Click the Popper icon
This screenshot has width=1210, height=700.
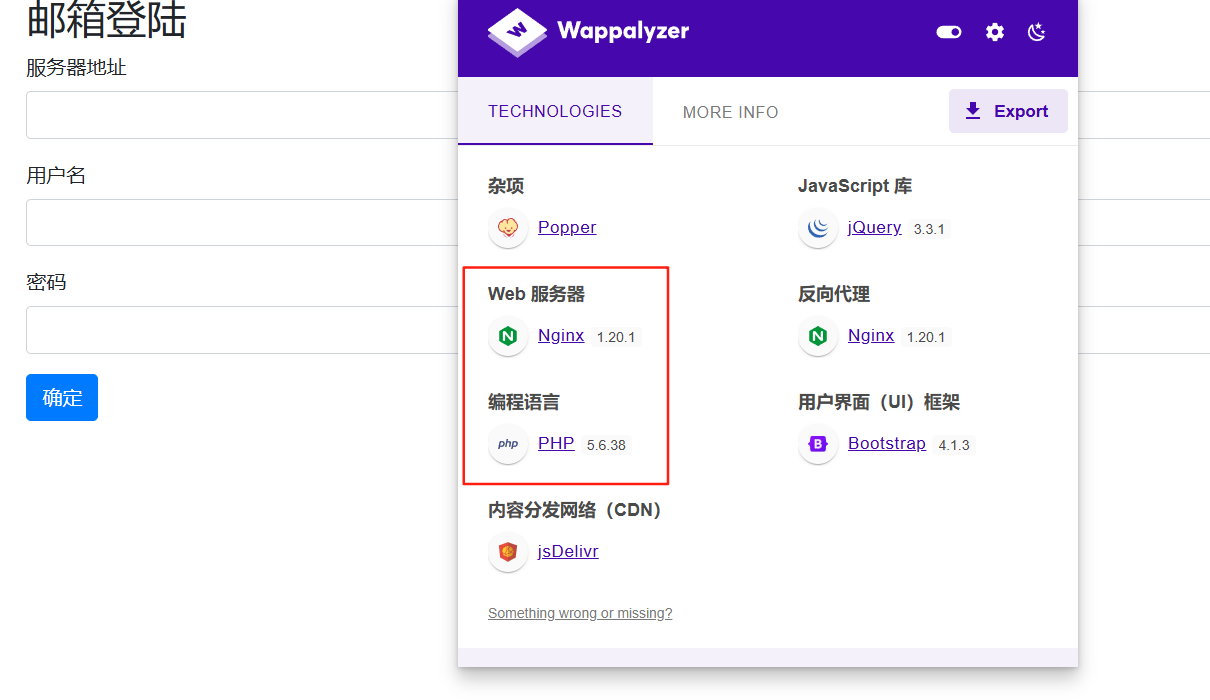(x=508, y=228)
